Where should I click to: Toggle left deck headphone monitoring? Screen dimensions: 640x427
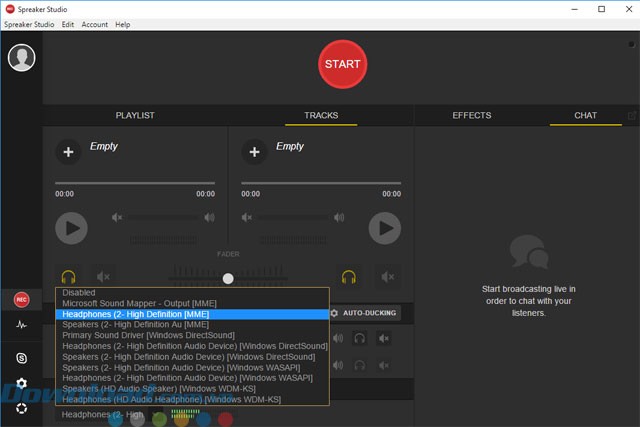68,276
